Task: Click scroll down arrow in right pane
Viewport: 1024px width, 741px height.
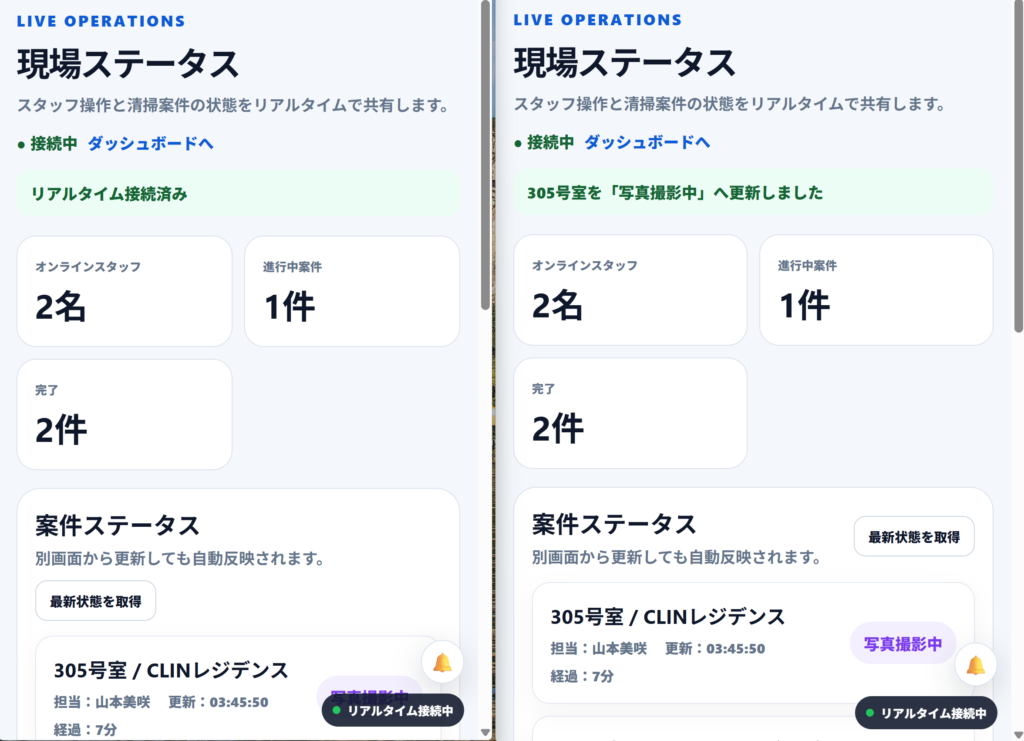Action: (1019, 734)
